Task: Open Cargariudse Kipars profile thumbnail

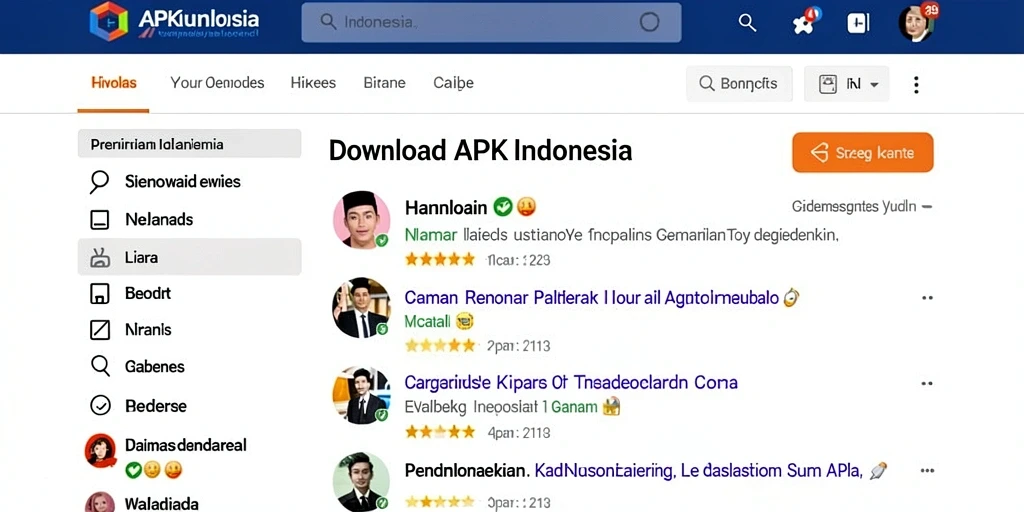Action: 361,394
